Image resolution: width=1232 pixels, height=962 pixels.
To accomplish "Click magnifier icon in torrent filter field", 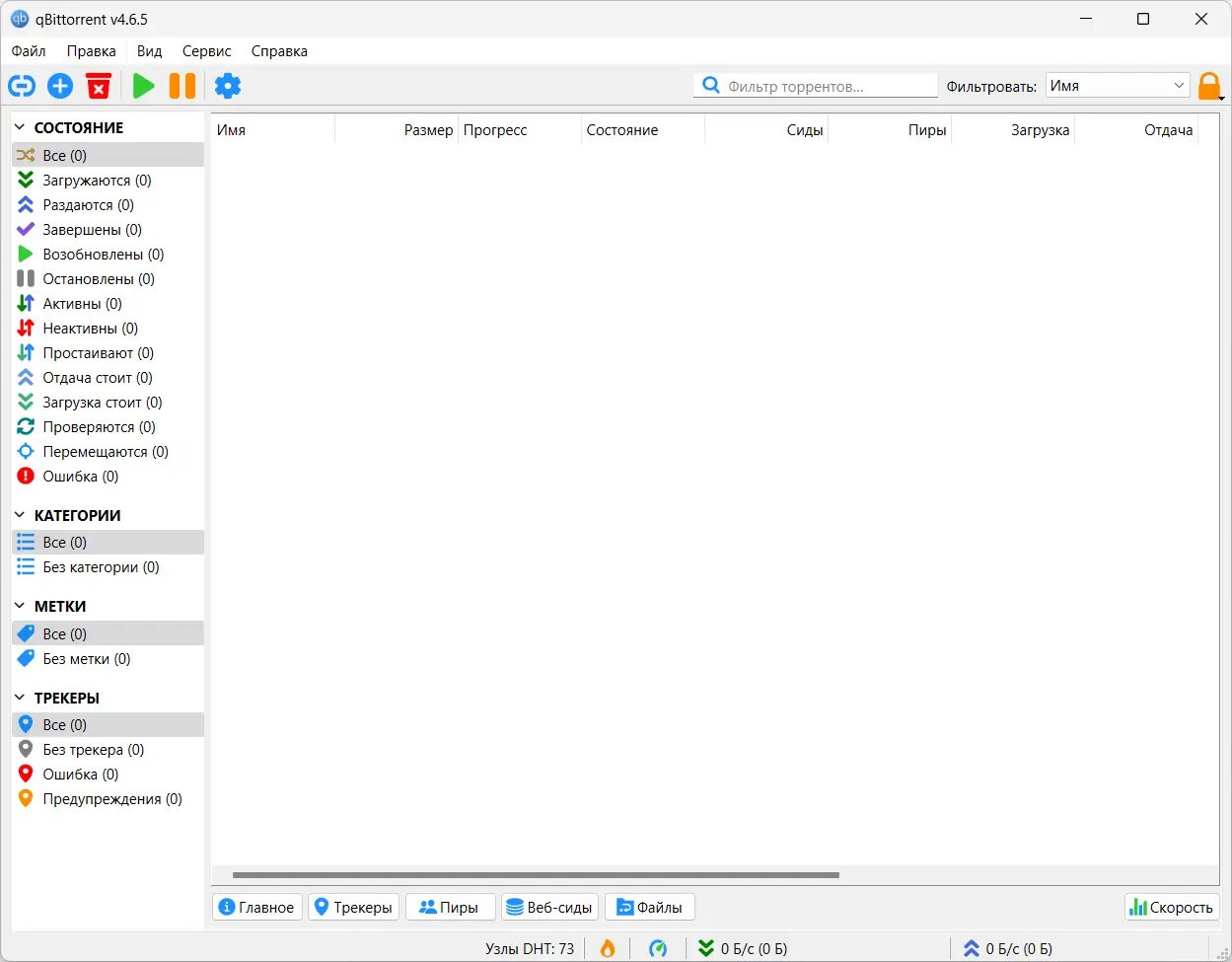I will point(710,85).
